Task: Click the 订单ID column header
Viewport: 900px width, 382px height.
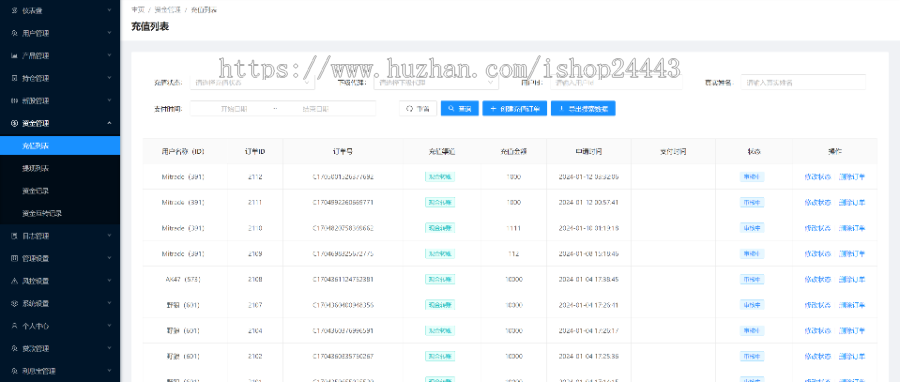Action: (255, 152)
